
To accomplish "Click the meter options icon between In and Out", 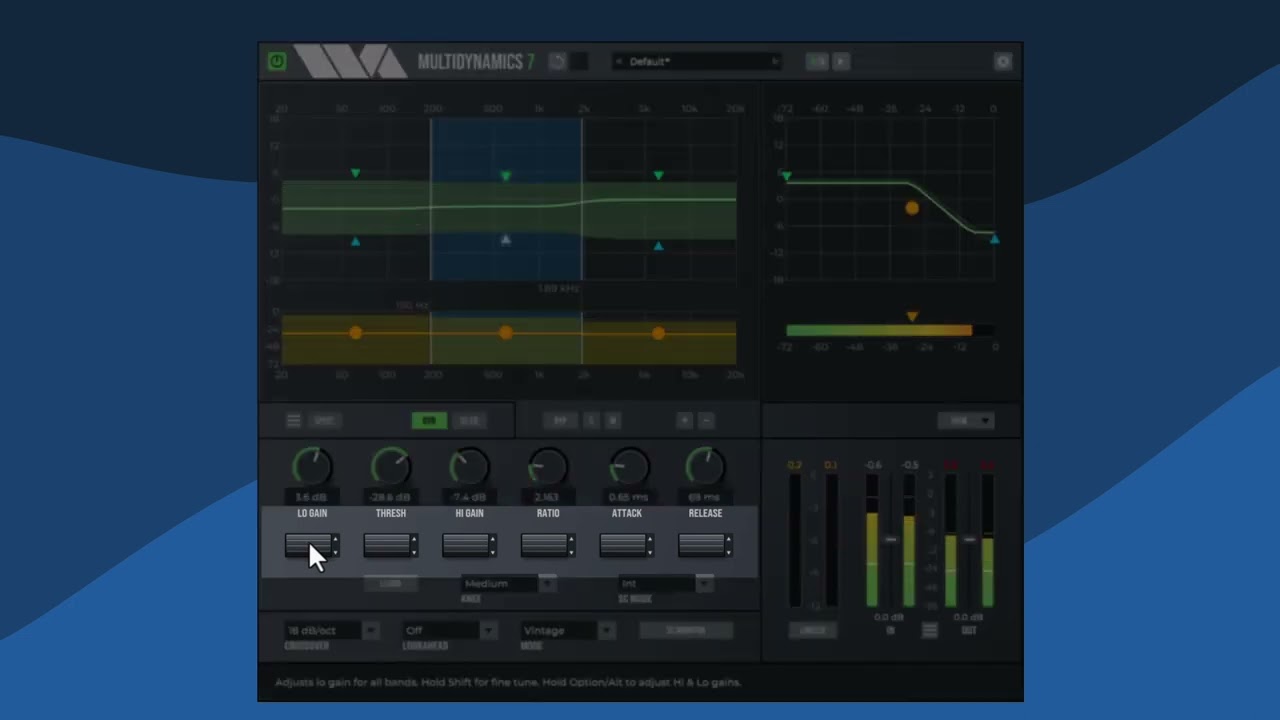I will pos(930,630).
